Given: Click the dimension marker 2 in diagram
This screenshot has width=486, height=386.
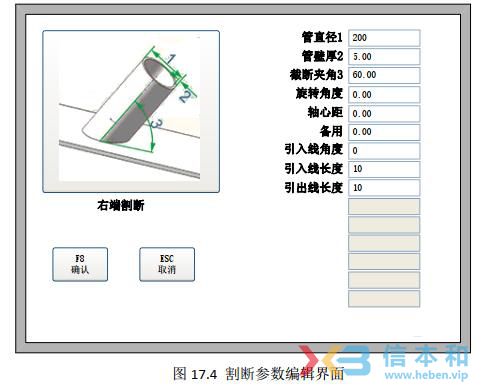Looking at the screenshot, I should (x=185, y=96).
